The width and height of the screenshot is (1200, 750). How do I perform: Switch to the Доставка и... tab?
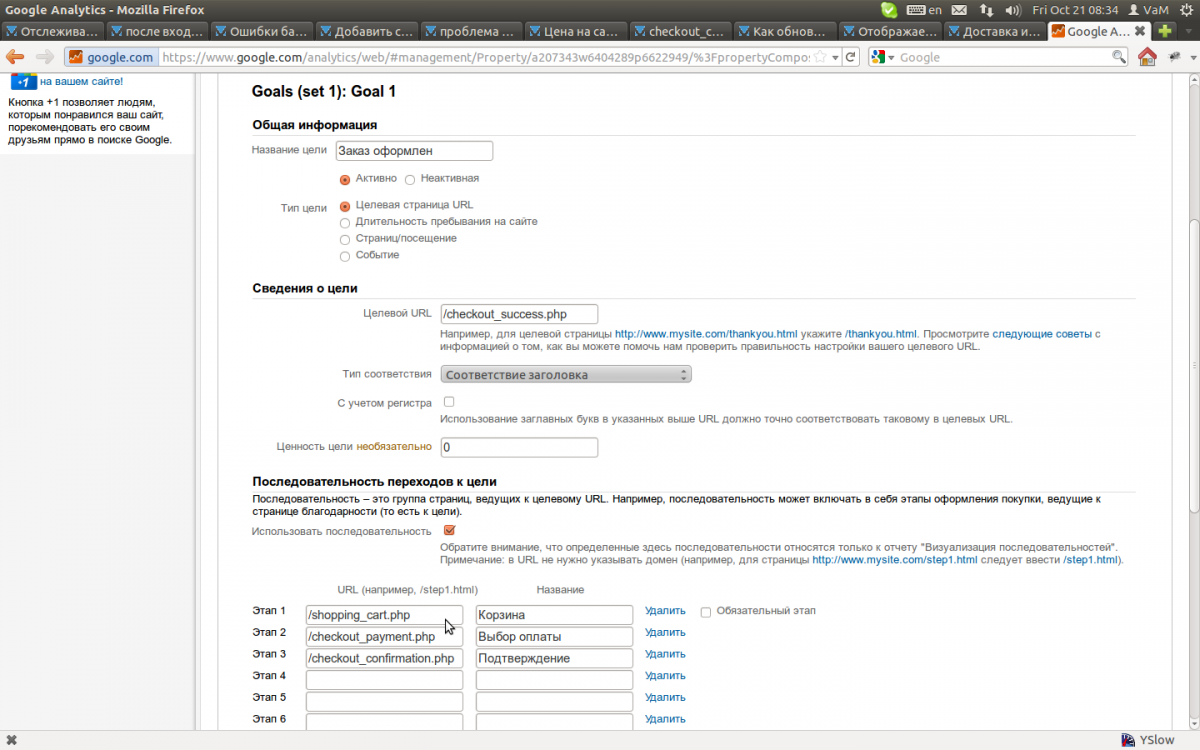(x=995, y=31)
